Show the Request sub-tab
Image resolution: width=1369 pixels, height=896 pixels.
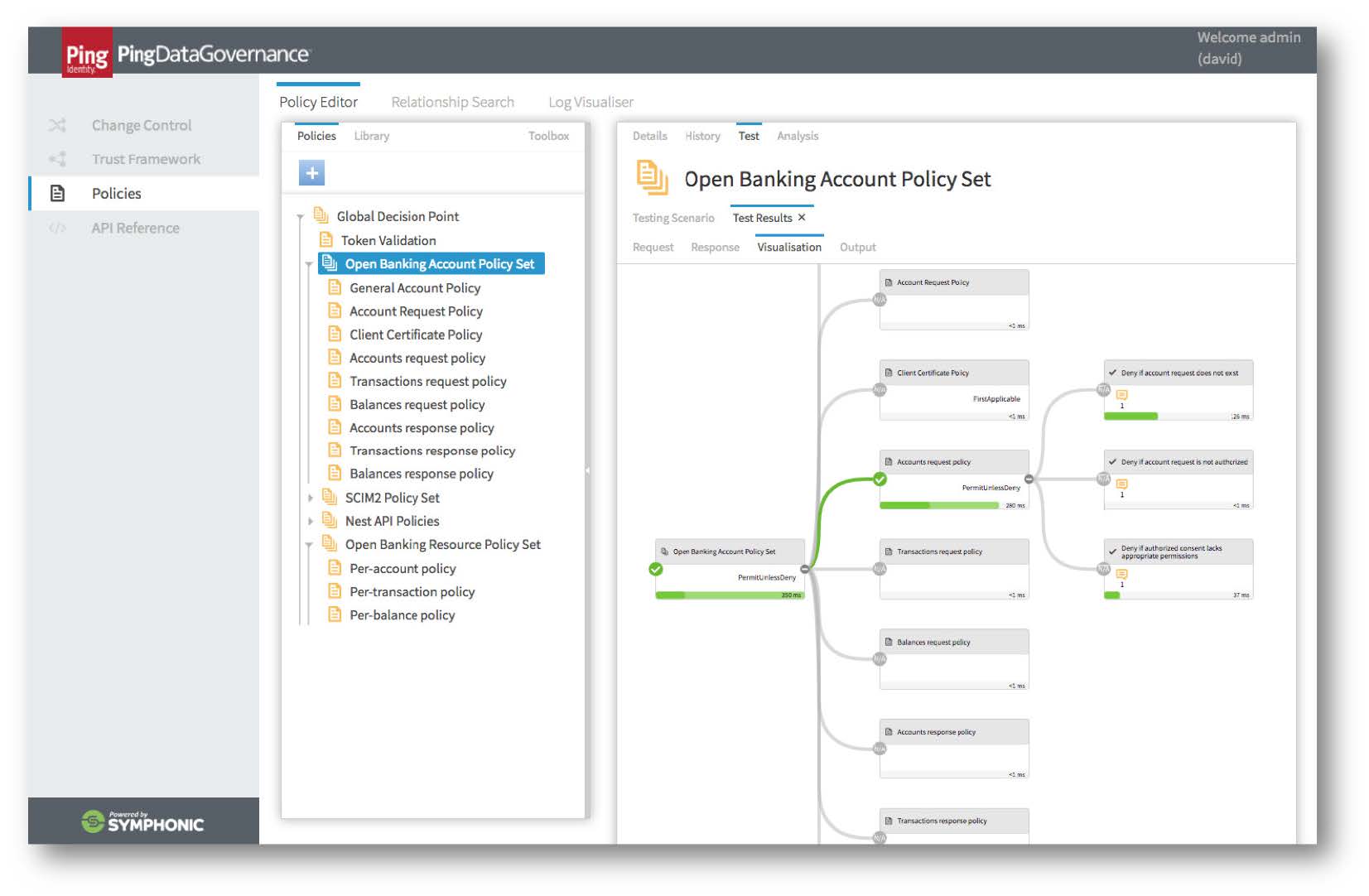[x=653, y=247]
